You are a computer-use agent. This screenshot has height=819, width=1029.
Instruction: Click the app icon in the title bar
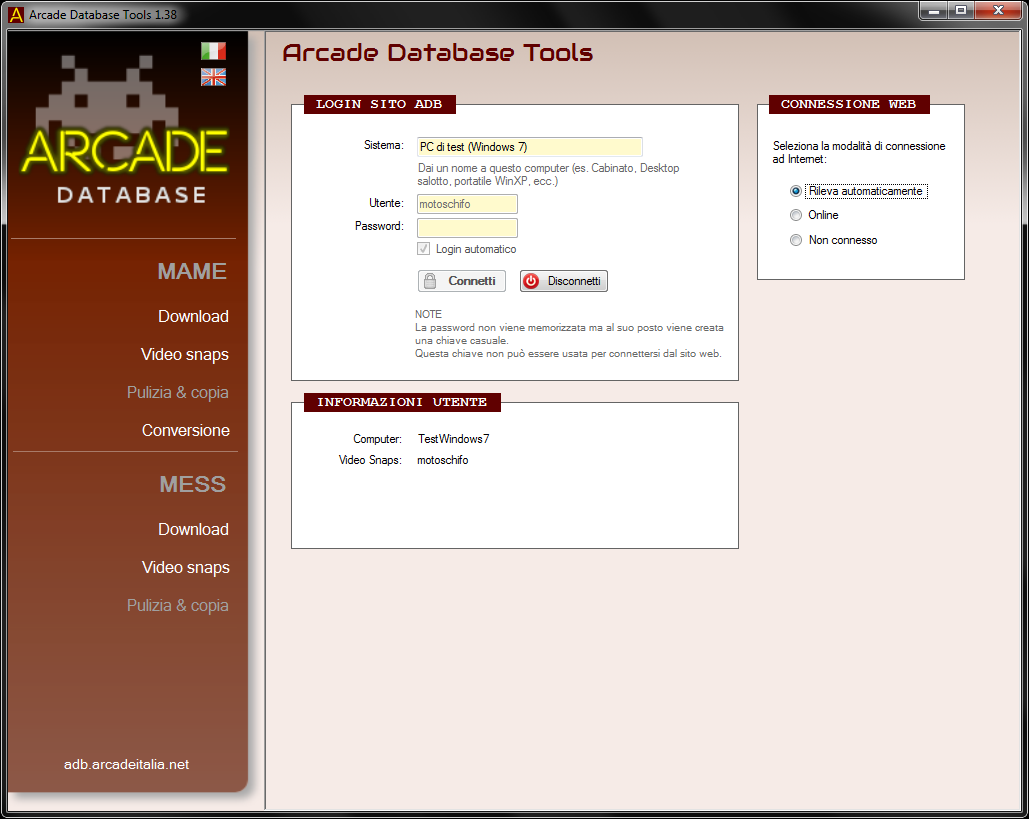tap(16, 14)
